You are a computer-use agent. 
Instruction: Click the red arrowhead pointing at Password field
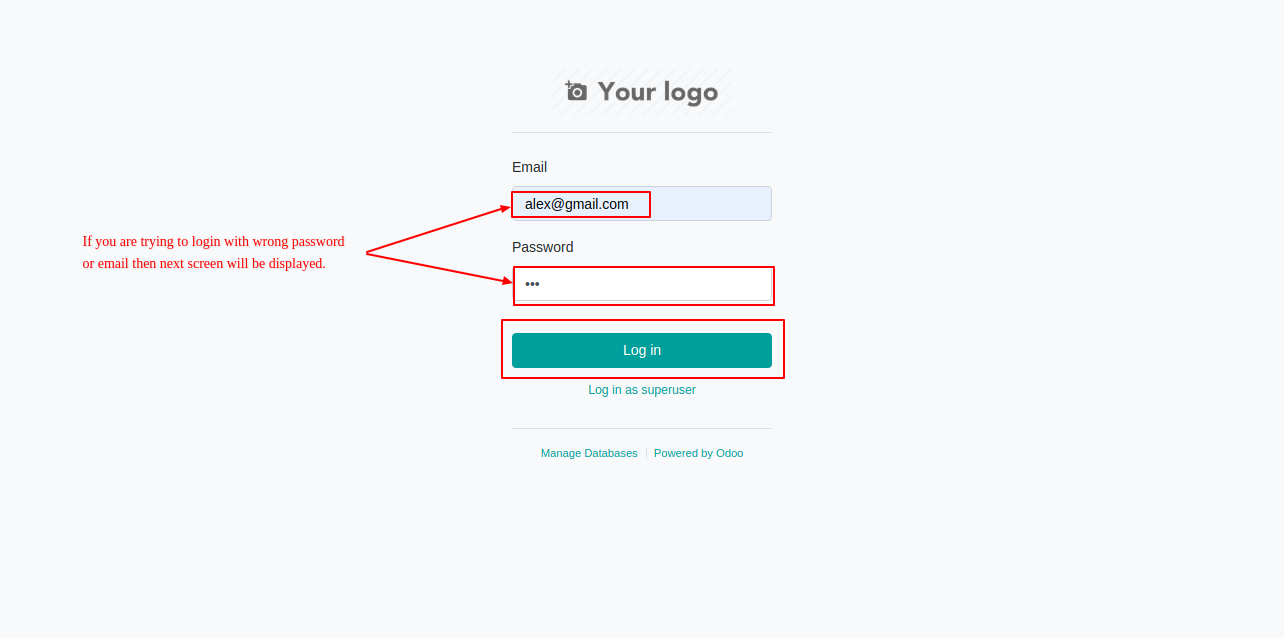click(507, 281)
